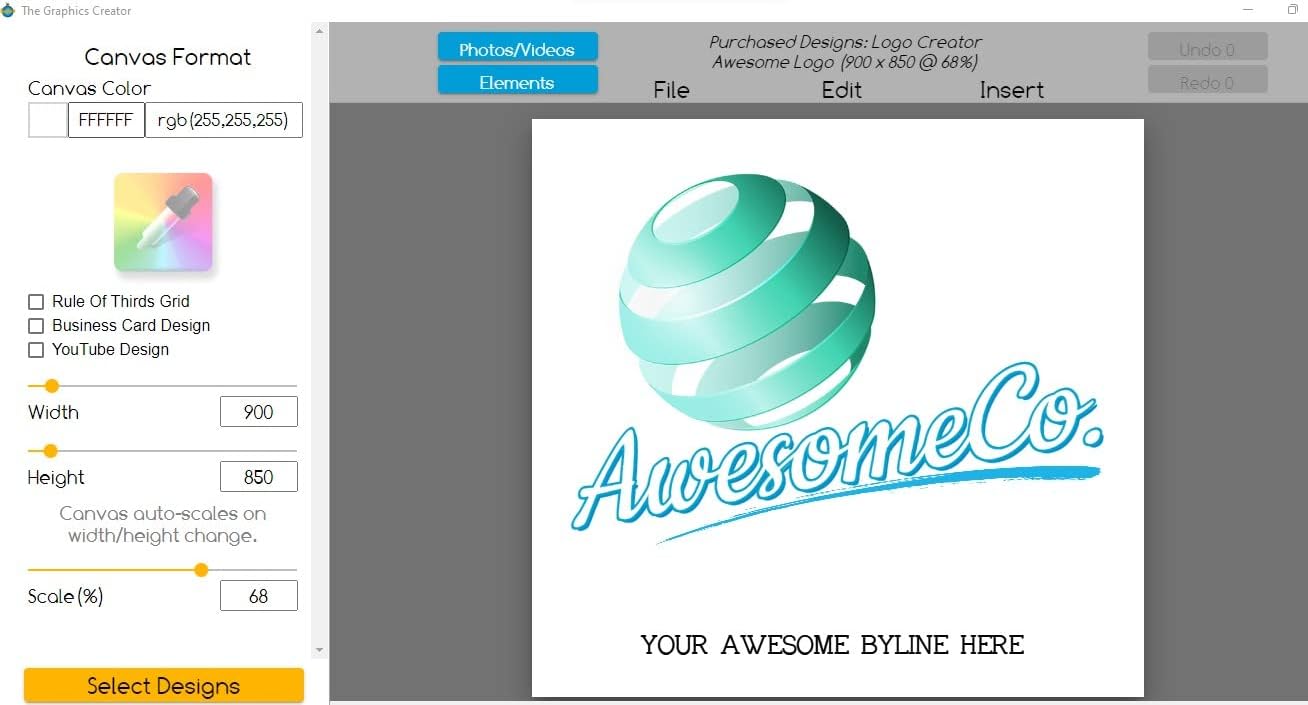Open the Insert menu
Screen dimensions: 1308x705
pyautogui.click(x=1012, y=90)
